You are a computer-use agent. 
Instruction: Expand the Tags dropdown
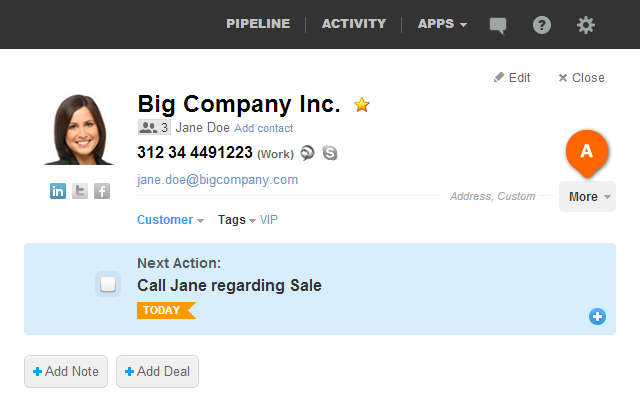click(237, 220)
